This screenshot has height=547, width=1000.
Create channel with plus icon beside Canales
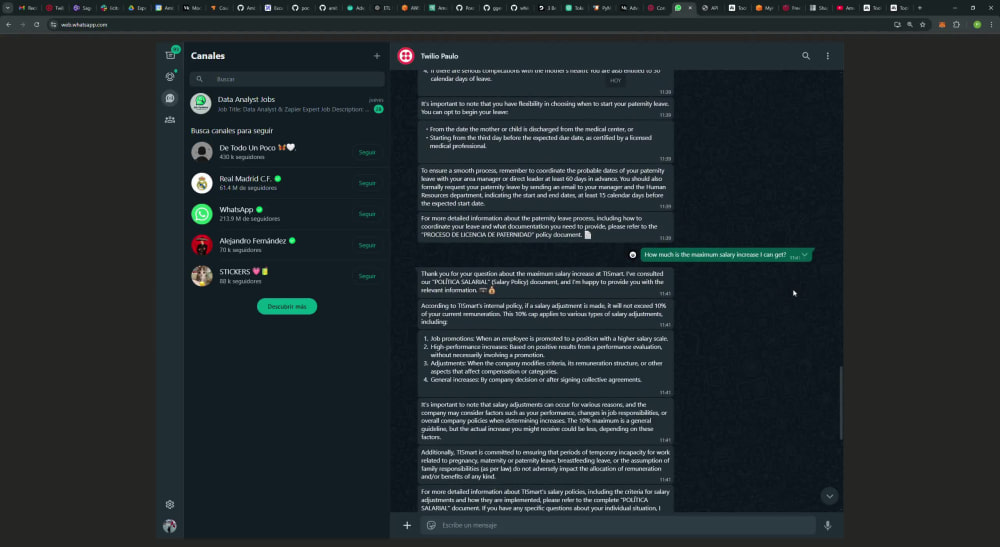click(x=376, y=56)
